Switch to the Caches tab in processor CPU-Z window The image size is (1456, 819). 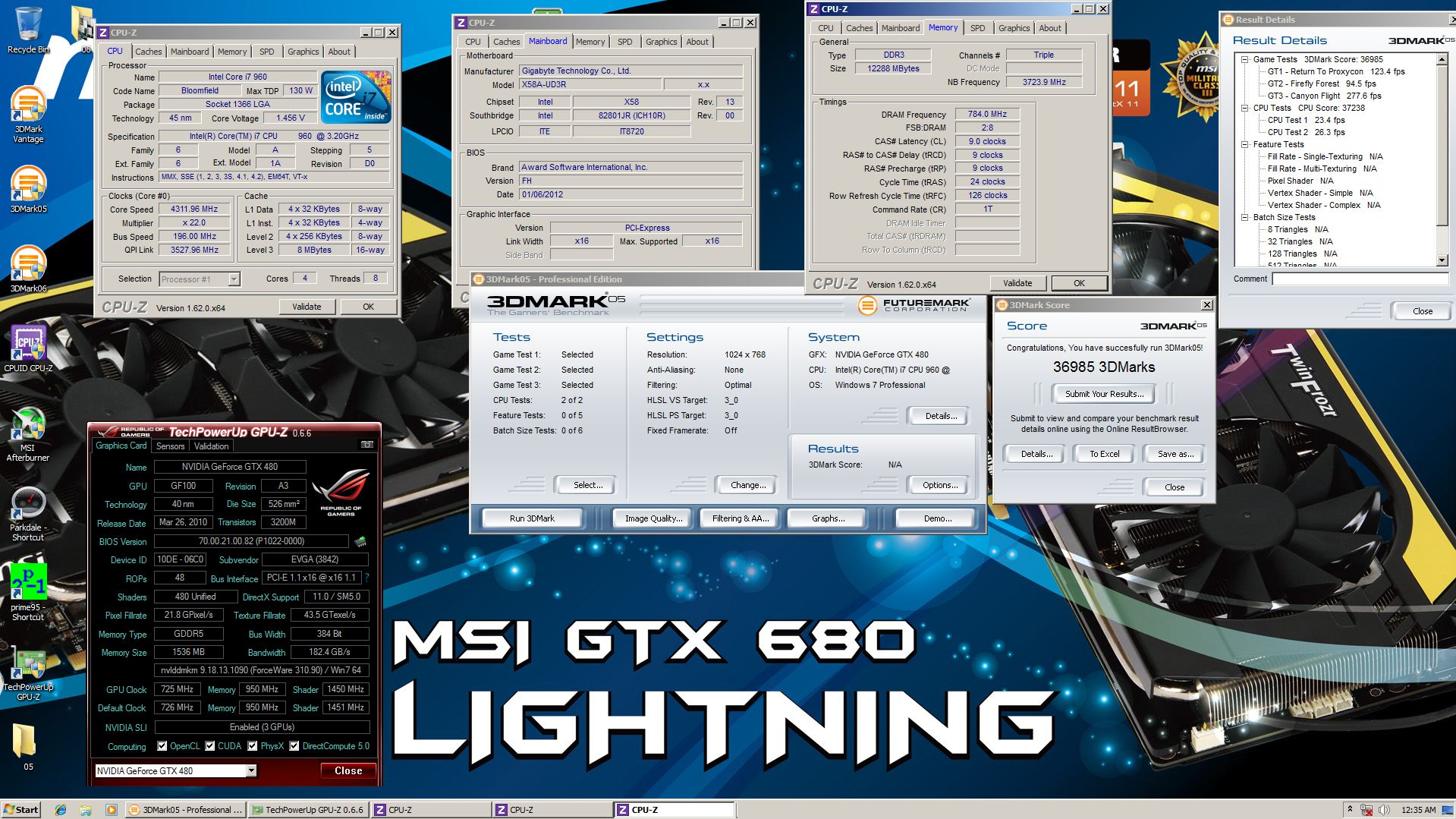coord(148,52)
